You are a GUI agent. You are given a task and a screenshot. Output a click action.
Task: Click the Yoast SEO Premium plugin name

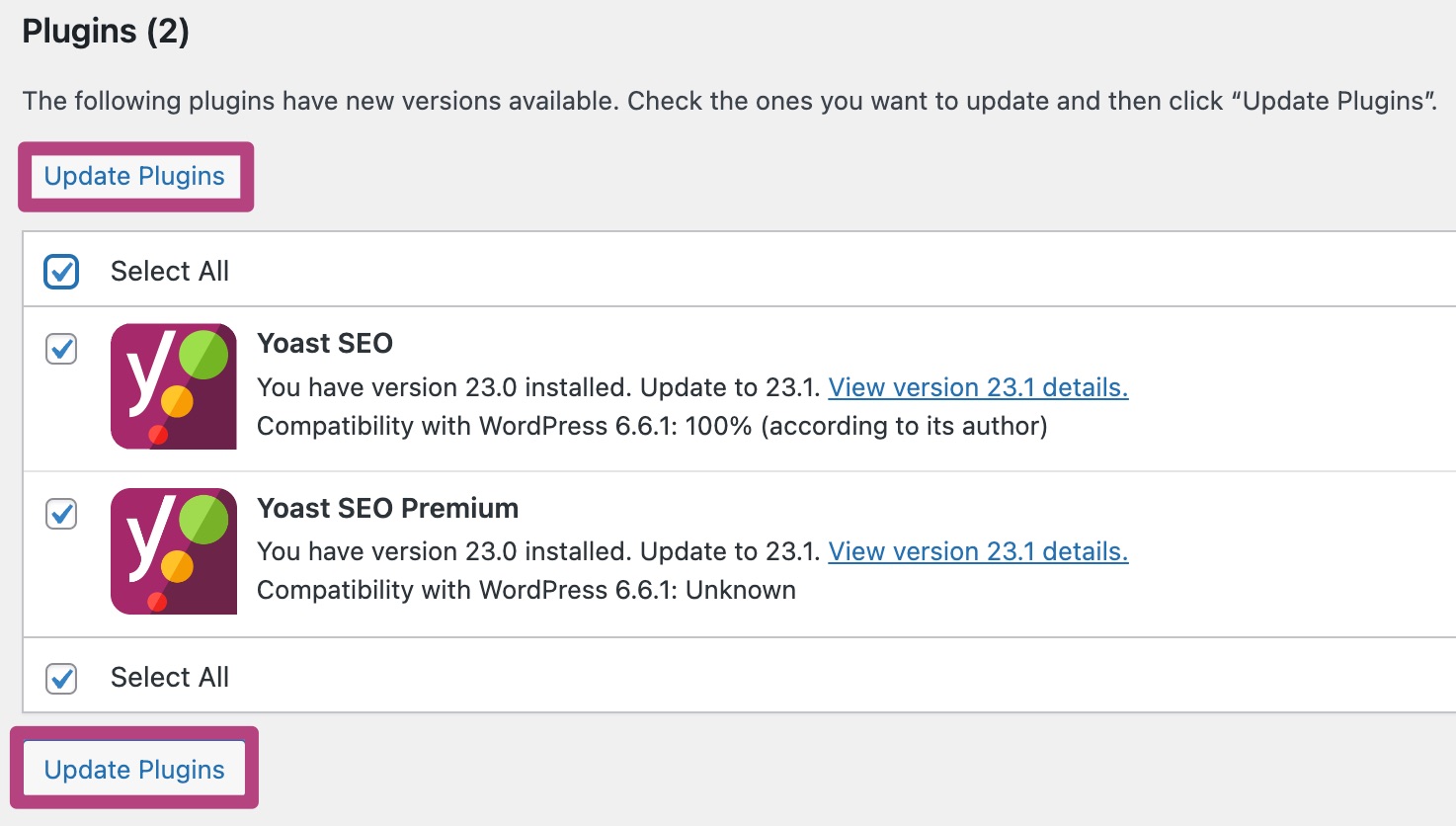(387, 508)
